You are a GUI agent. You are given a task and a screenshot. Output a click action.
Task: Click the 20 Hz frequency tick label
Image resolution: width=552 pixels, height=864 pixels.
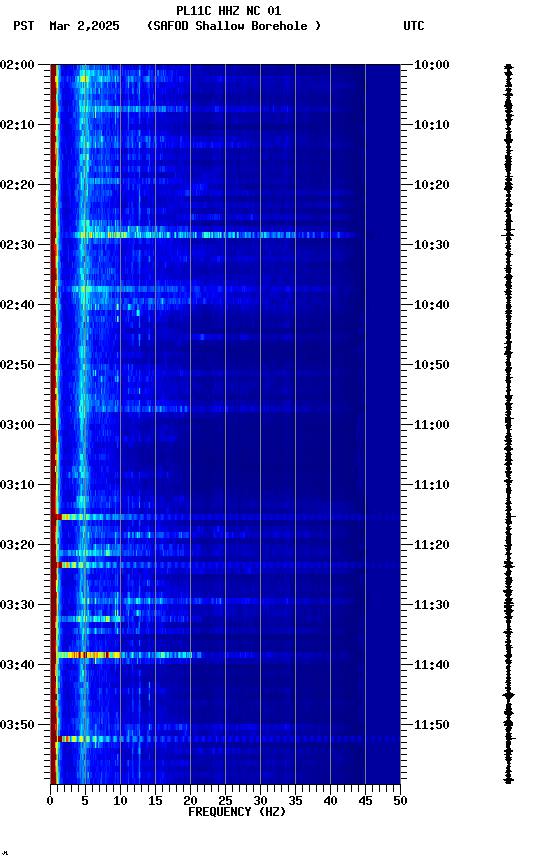(190, 801)
